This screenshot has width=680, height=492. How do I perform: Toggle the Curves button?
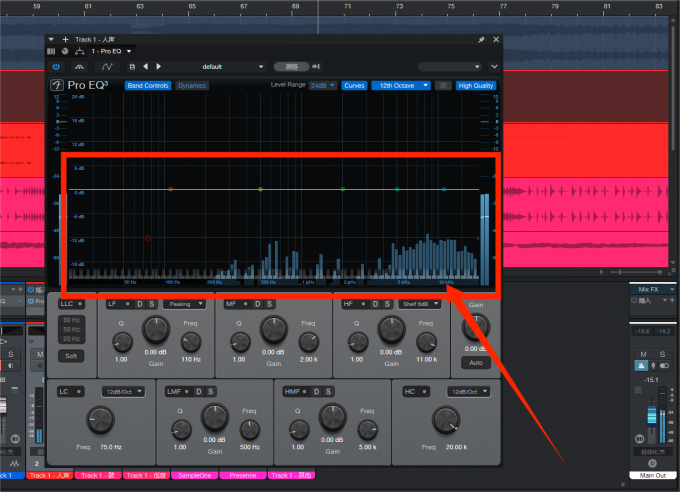point(354,85)
